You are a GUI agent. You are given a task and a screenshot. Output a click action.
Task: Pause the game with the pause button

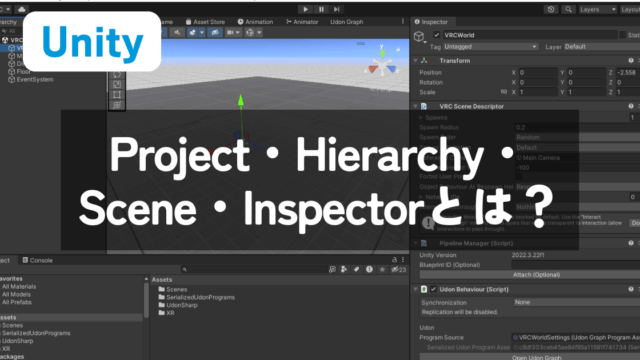point(321,9)
